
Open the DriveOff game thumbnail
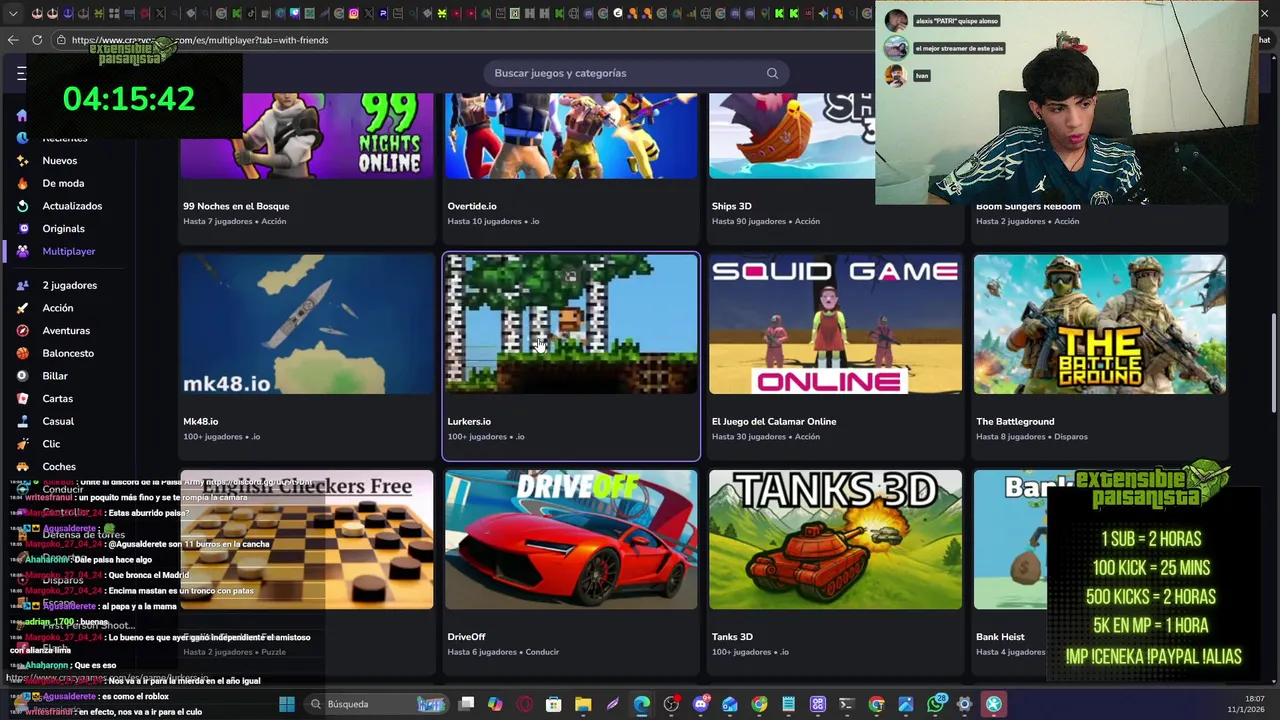click(x=571, y=539)
